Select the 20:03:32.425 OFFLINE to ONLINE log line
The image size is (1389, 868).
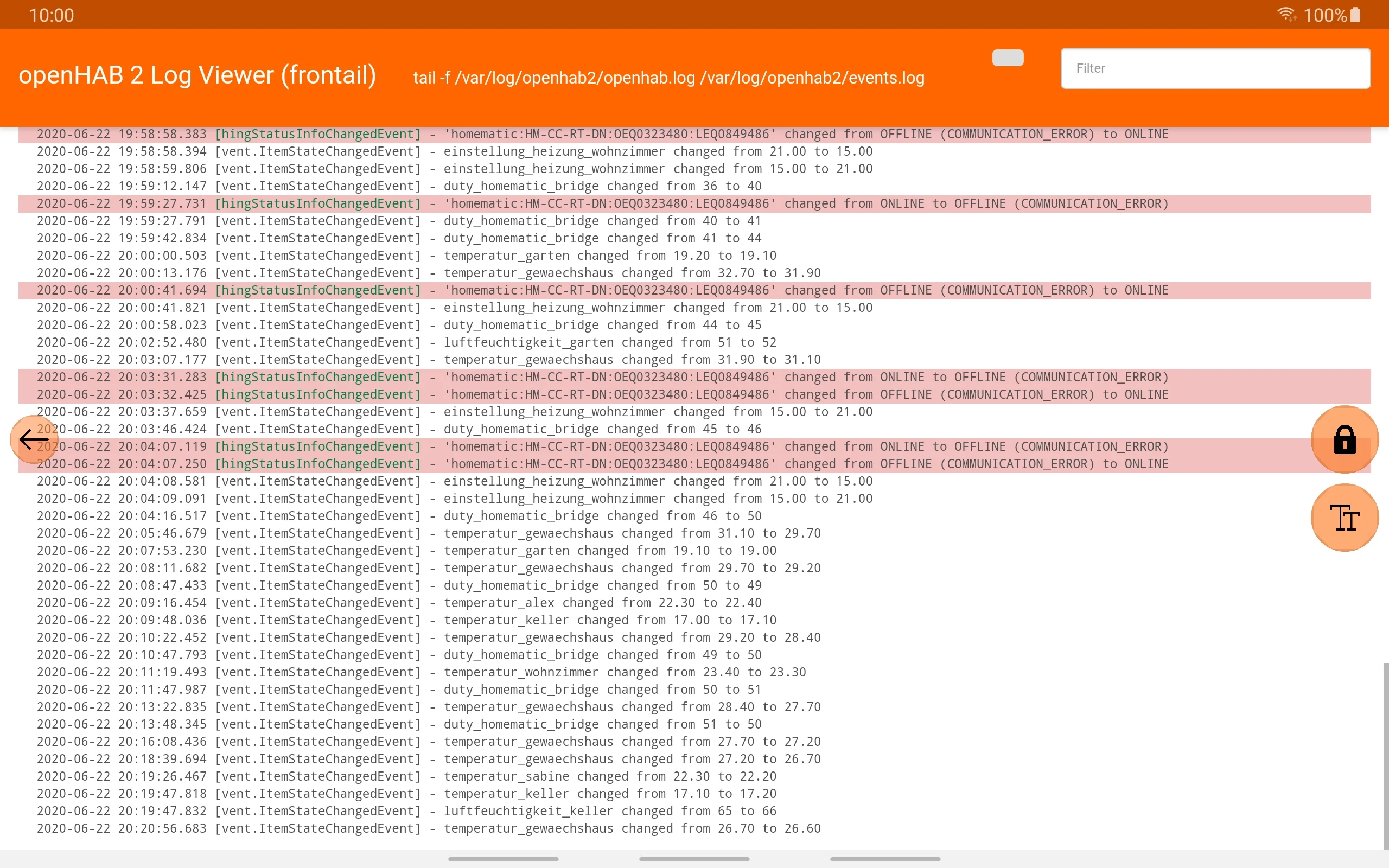pyautogui.click(x=694, y=394)
